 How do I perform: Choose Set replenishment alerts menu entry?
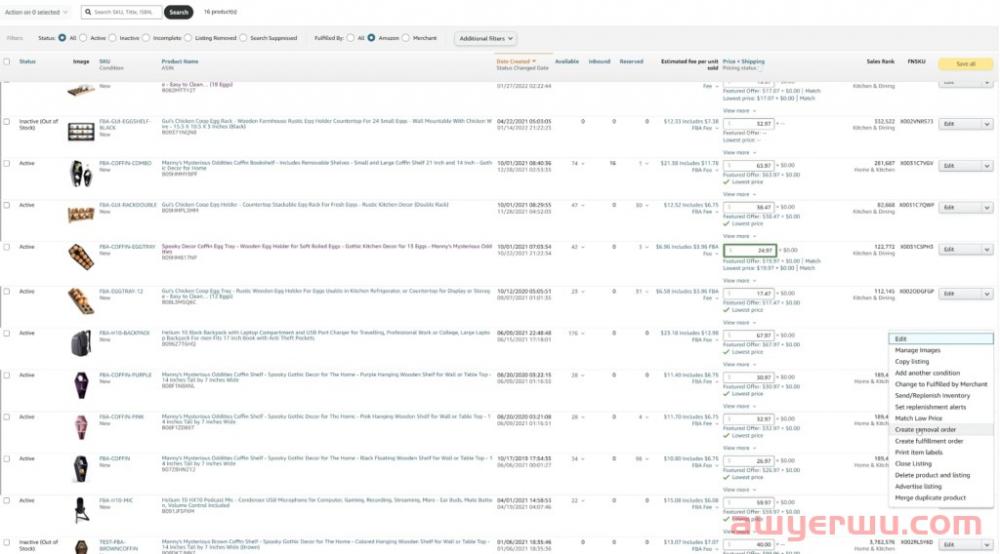pyautogui.click(x=930, y=407)
